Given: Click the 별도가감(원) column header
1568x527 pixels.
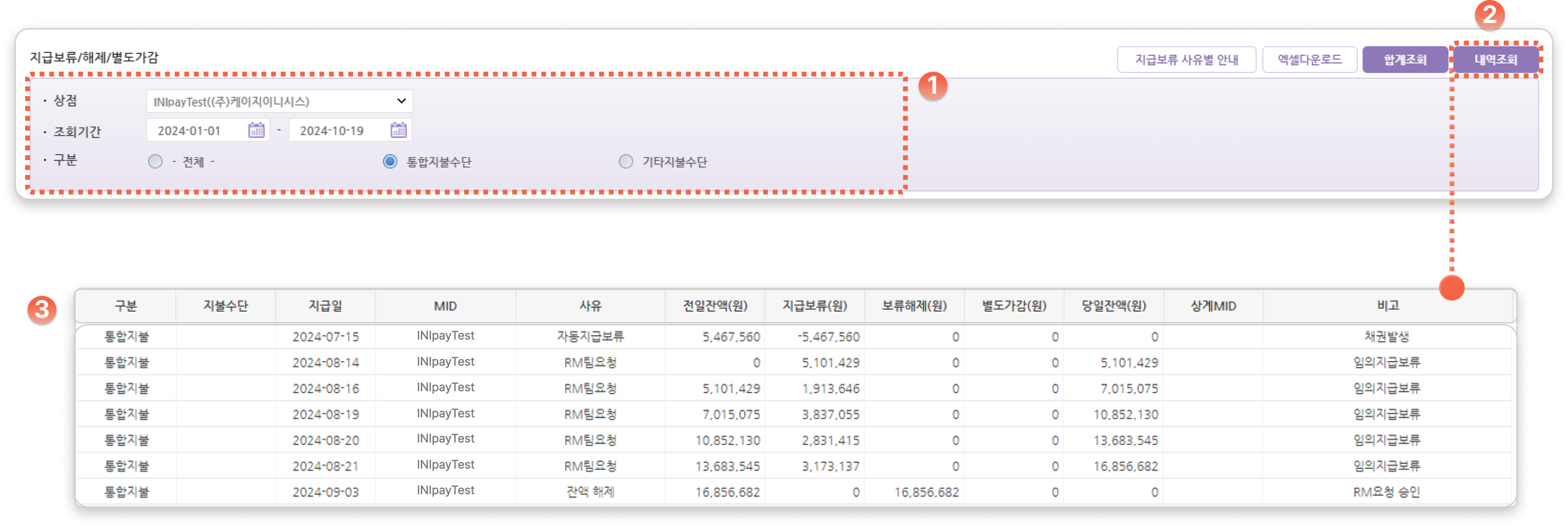Looking at the screenshot, I should (x=1015, y=306).
